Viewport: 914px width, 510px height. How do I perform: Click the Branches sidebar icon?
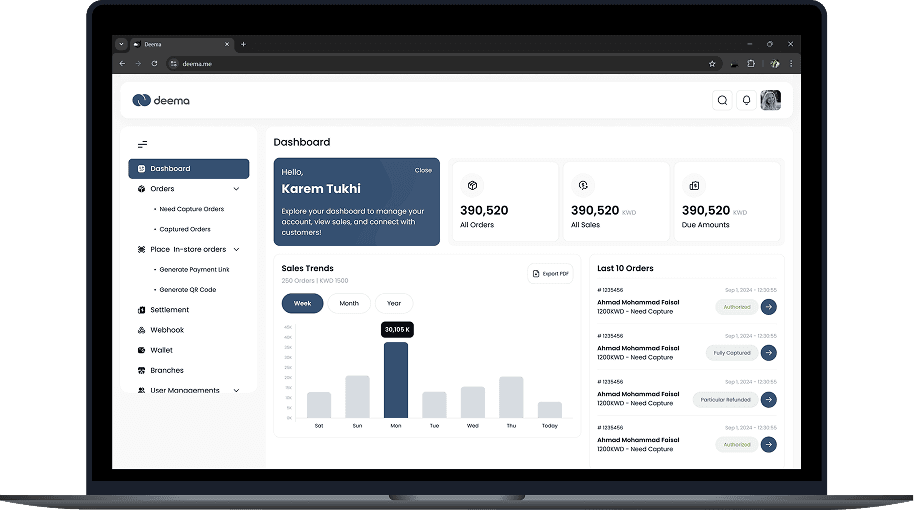[x=141, y=370]
